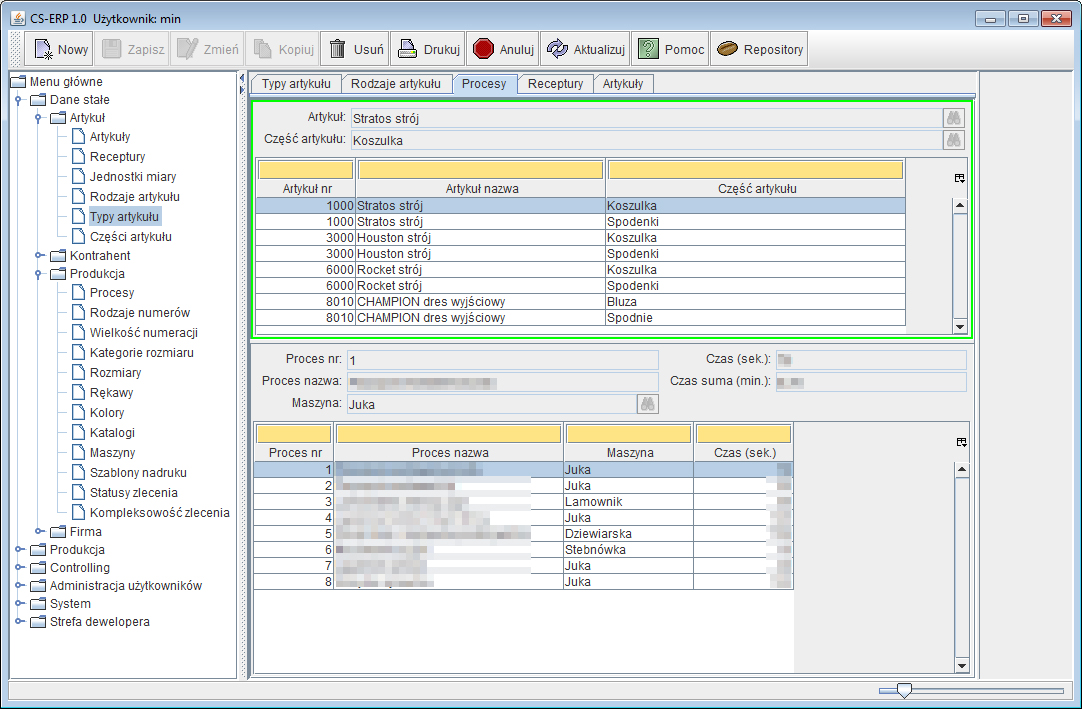This screenshot has width=1082, height=709.
Task: Select the process row with Dziewiarska machine
Action: coord(523,534)
